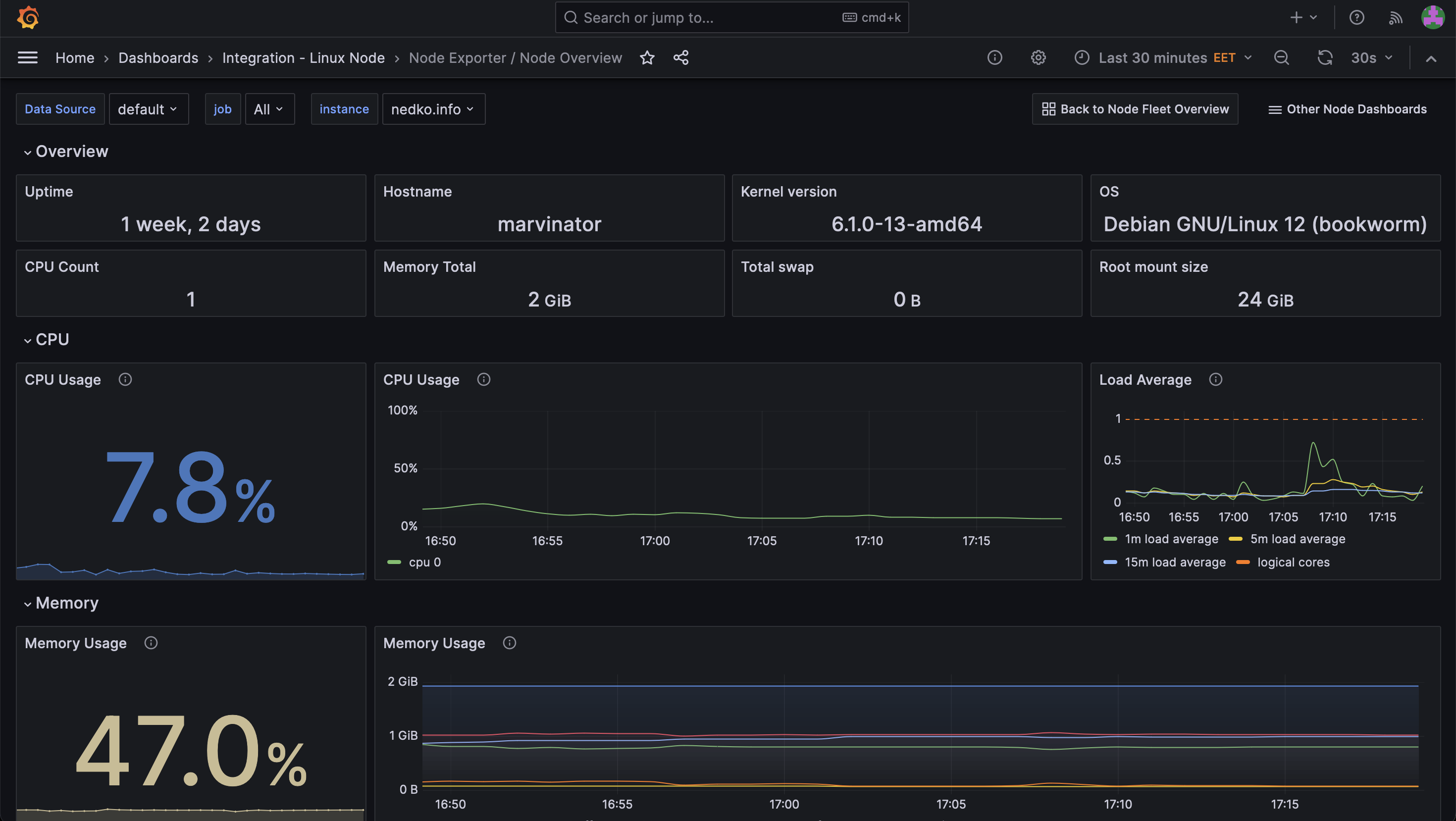Open the Data Source default dropdown
Viewport: 1456px width, 821px height.
click(x=149, y=109)
